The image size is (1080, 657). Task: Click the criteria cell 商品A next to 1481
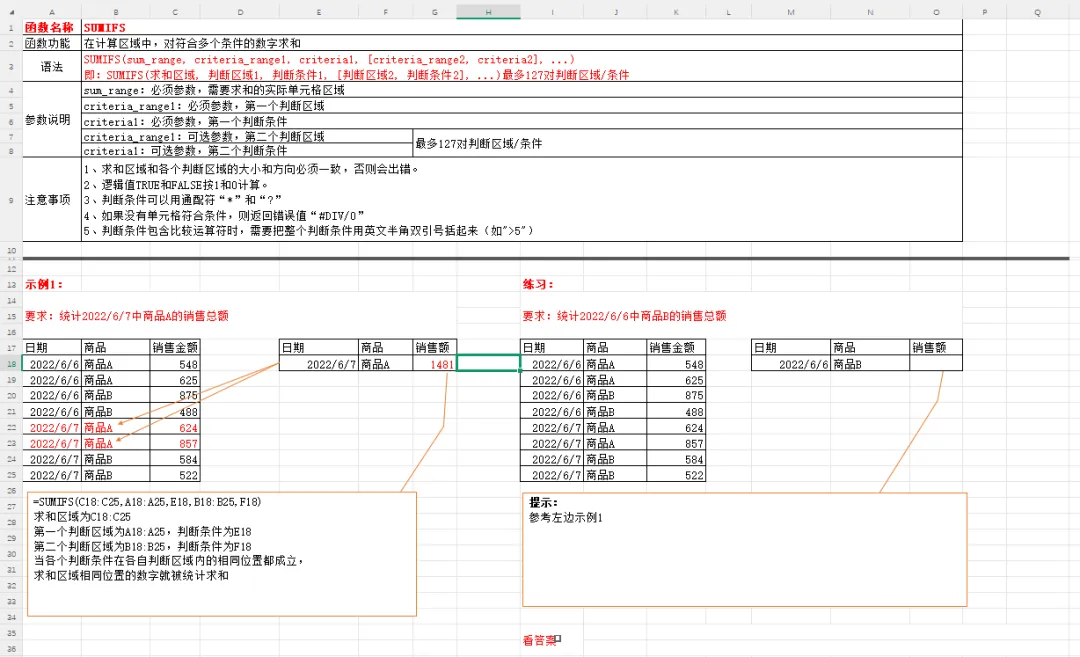click(386, 364)
